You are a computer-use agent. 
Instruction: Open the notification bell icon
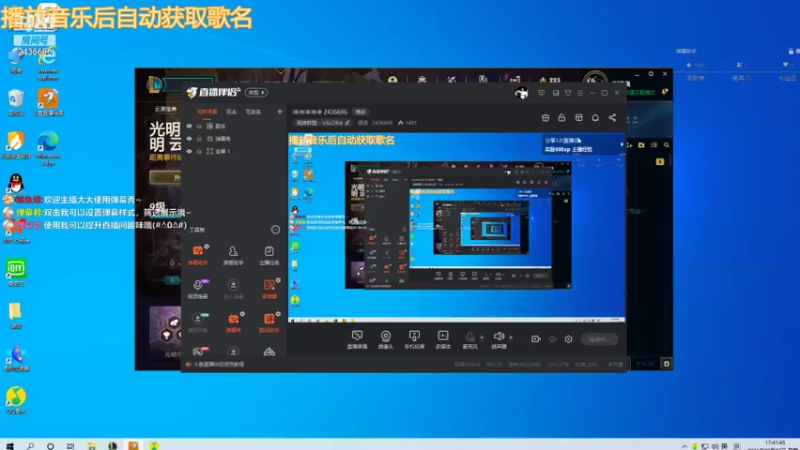595,118
